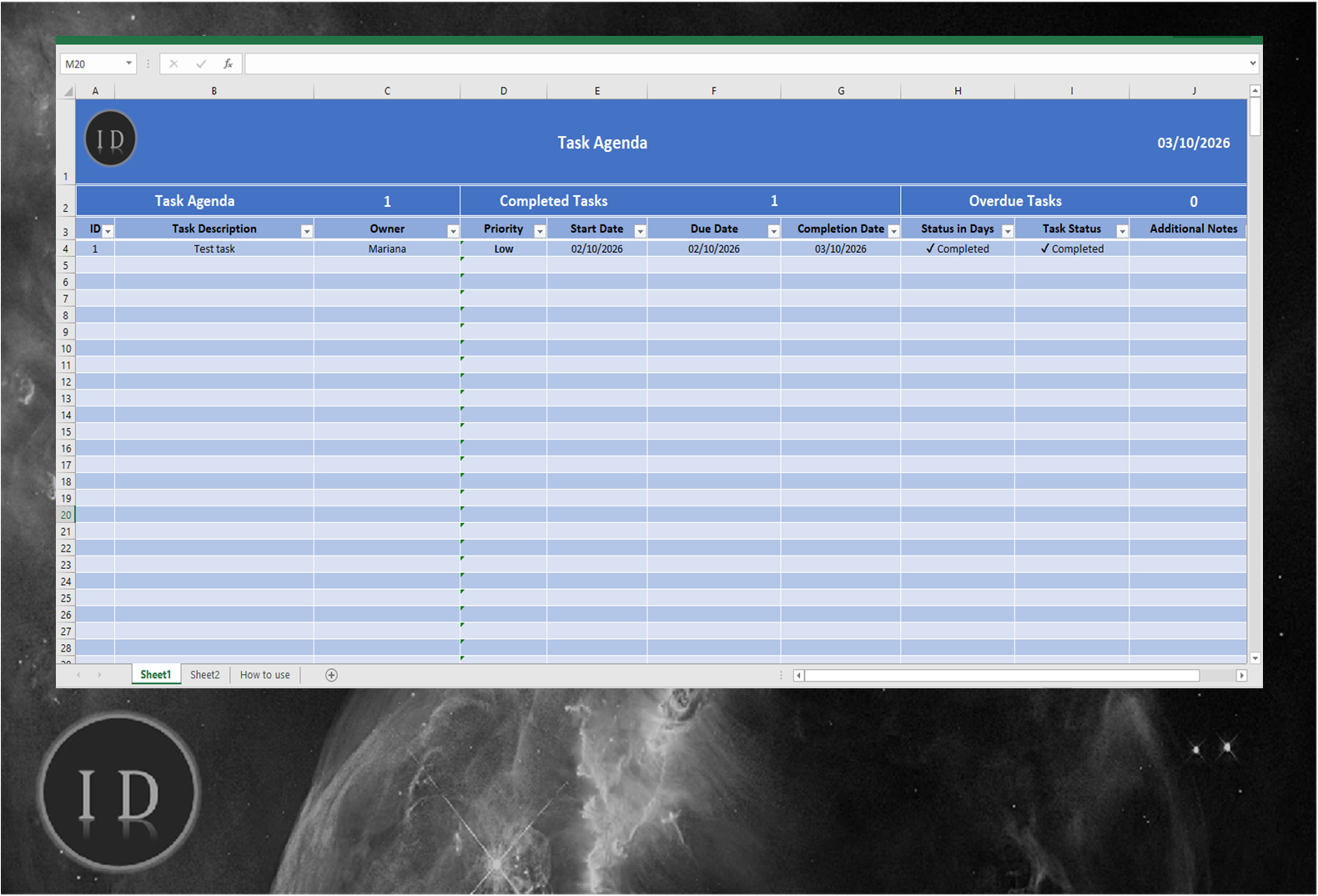
Task: Click inside the formula bar input
Action: tap(746, 63)
